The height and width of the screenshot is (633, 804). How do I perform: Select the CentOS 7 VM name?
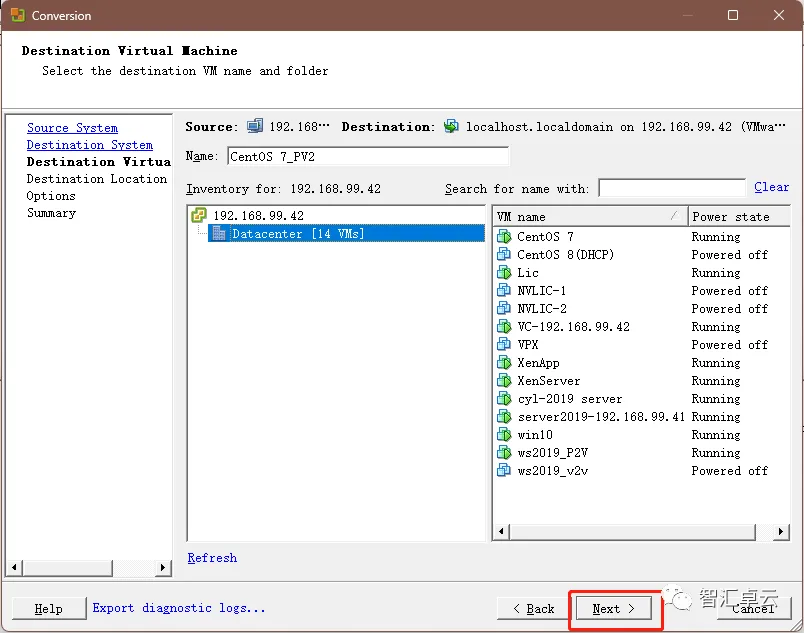[545, 237]
